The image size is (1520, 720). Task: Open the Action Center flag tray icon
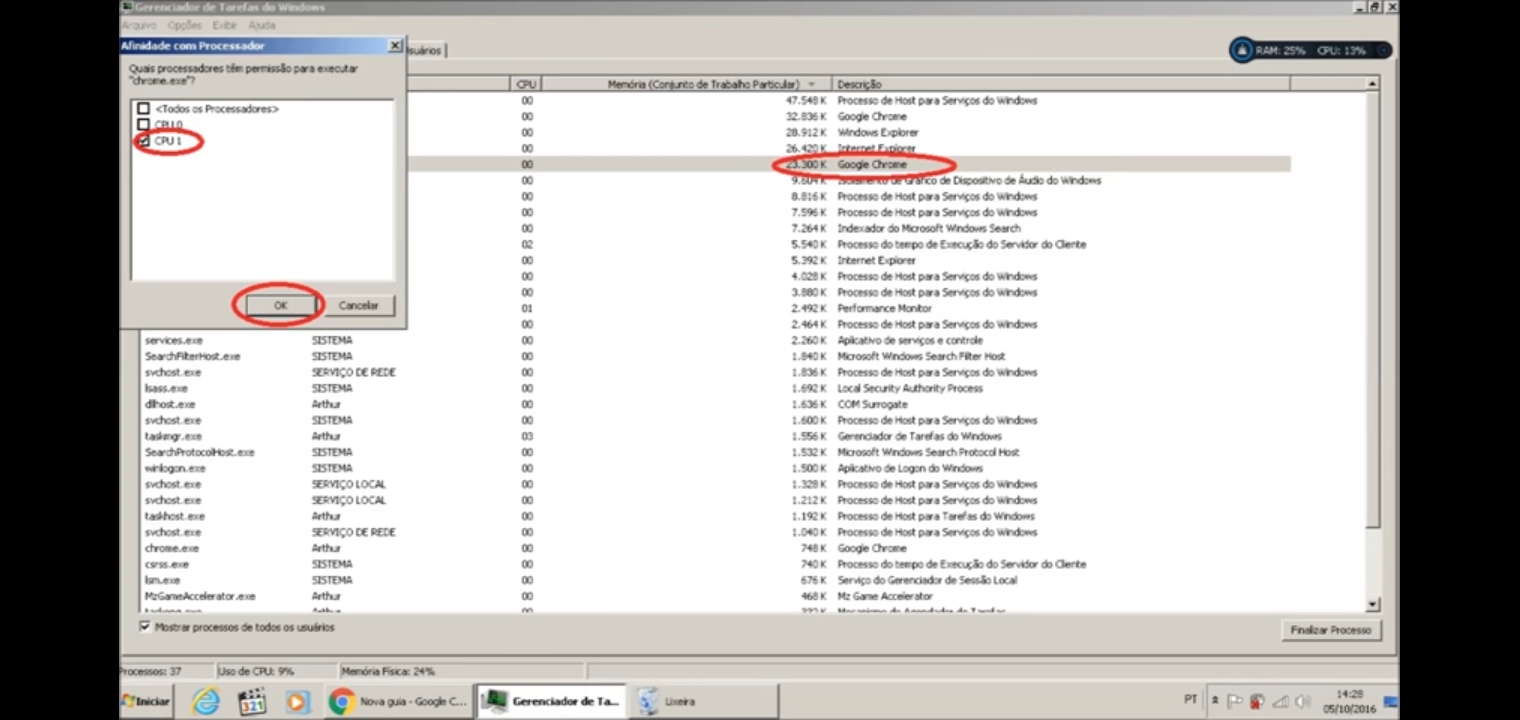point(1235,701)
